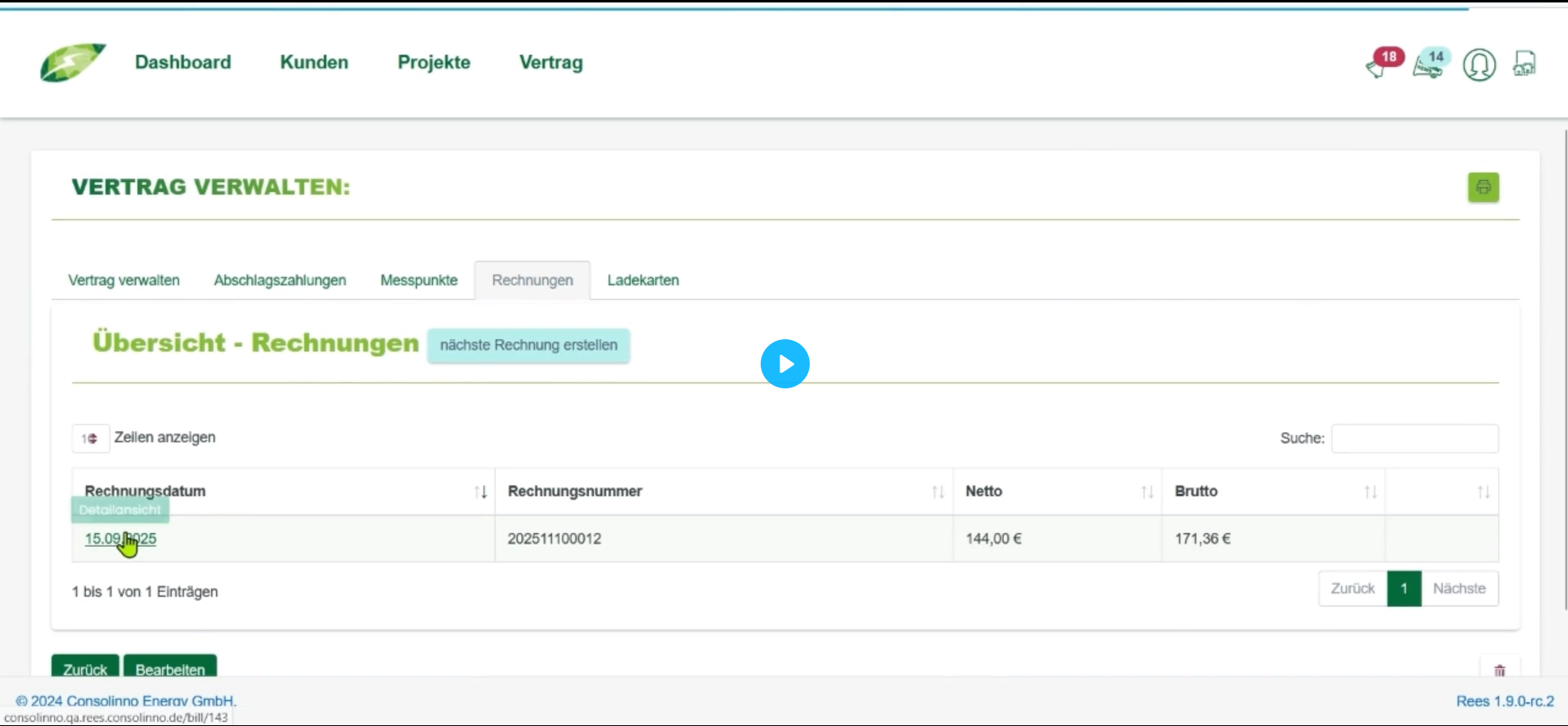Screen dimensions: 1568x726
Task: Open the Ladekarten tab
Action: [x=643, y=280]
